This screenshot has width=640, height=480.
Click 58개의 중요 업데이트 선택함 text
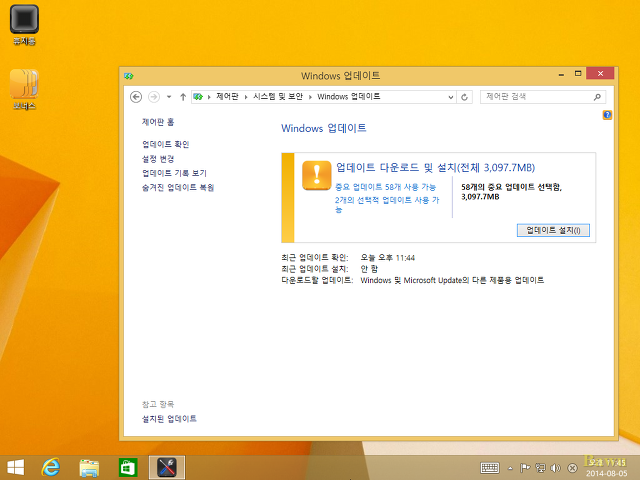(511, 187)
